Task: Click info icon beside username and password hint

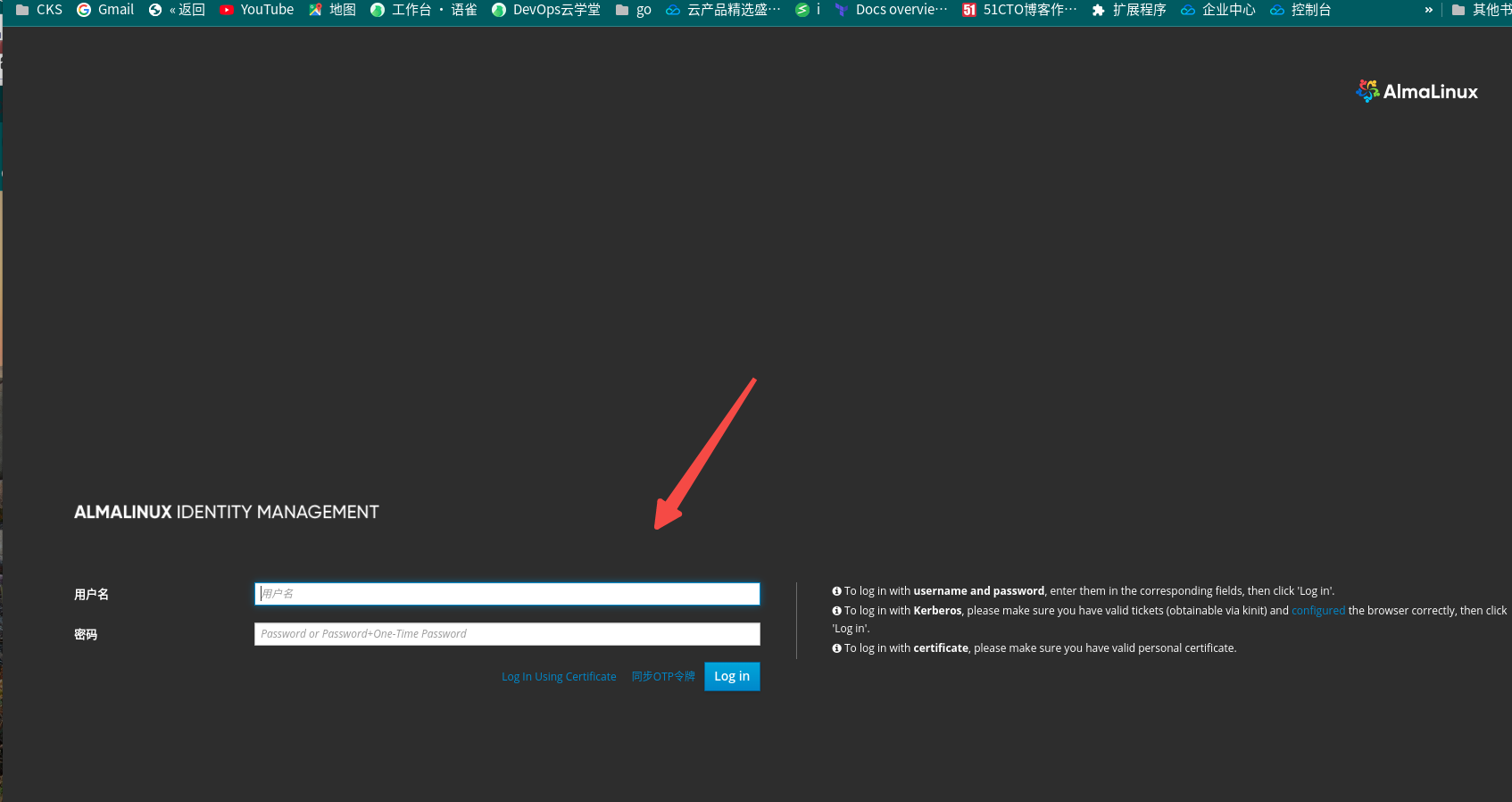Action: (x=837, y=591)
